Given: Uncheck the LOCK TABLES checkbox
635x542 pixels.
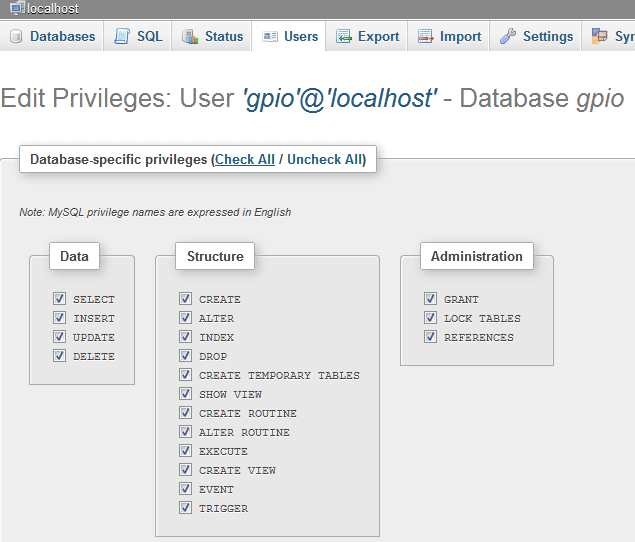Looking at the screenshot, I should pyautogui.click(x=430, y=318).
